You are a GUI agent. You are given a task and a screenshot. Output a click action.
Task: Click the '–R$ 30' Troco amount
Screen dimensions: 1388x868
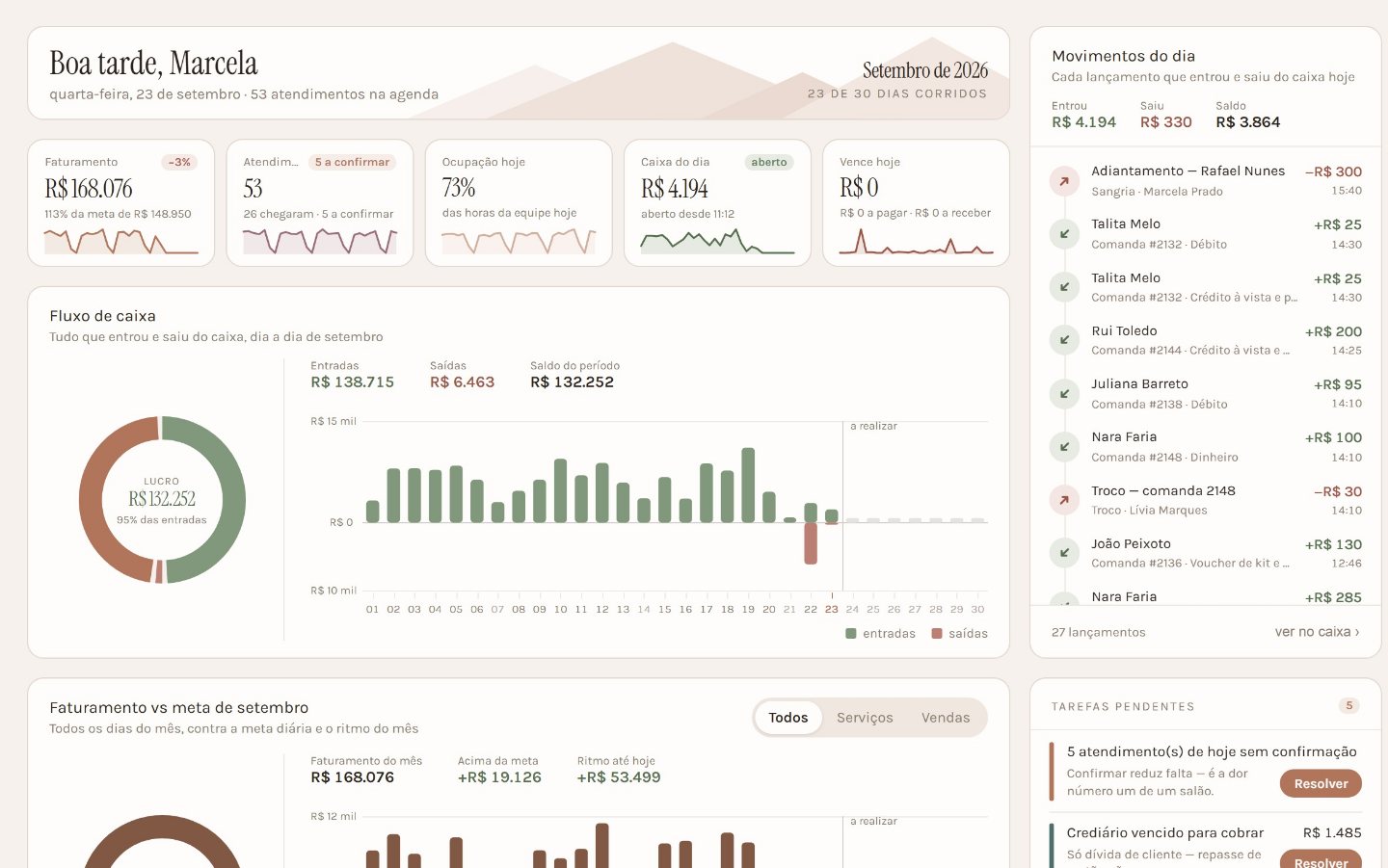click(x=1338, y=491)
